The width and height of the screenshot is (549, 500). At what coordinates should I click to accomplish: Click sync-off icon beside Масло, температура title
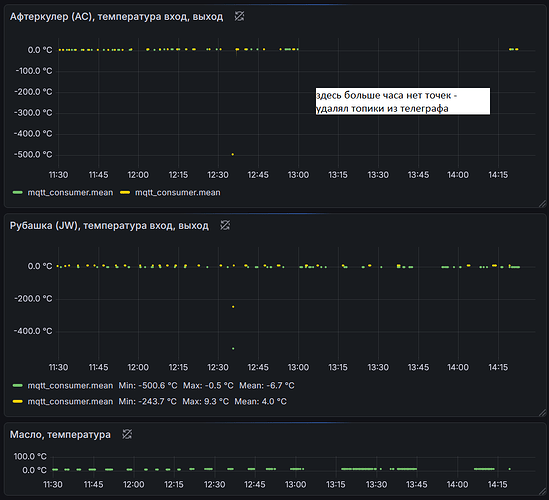(x=127, y=434)
